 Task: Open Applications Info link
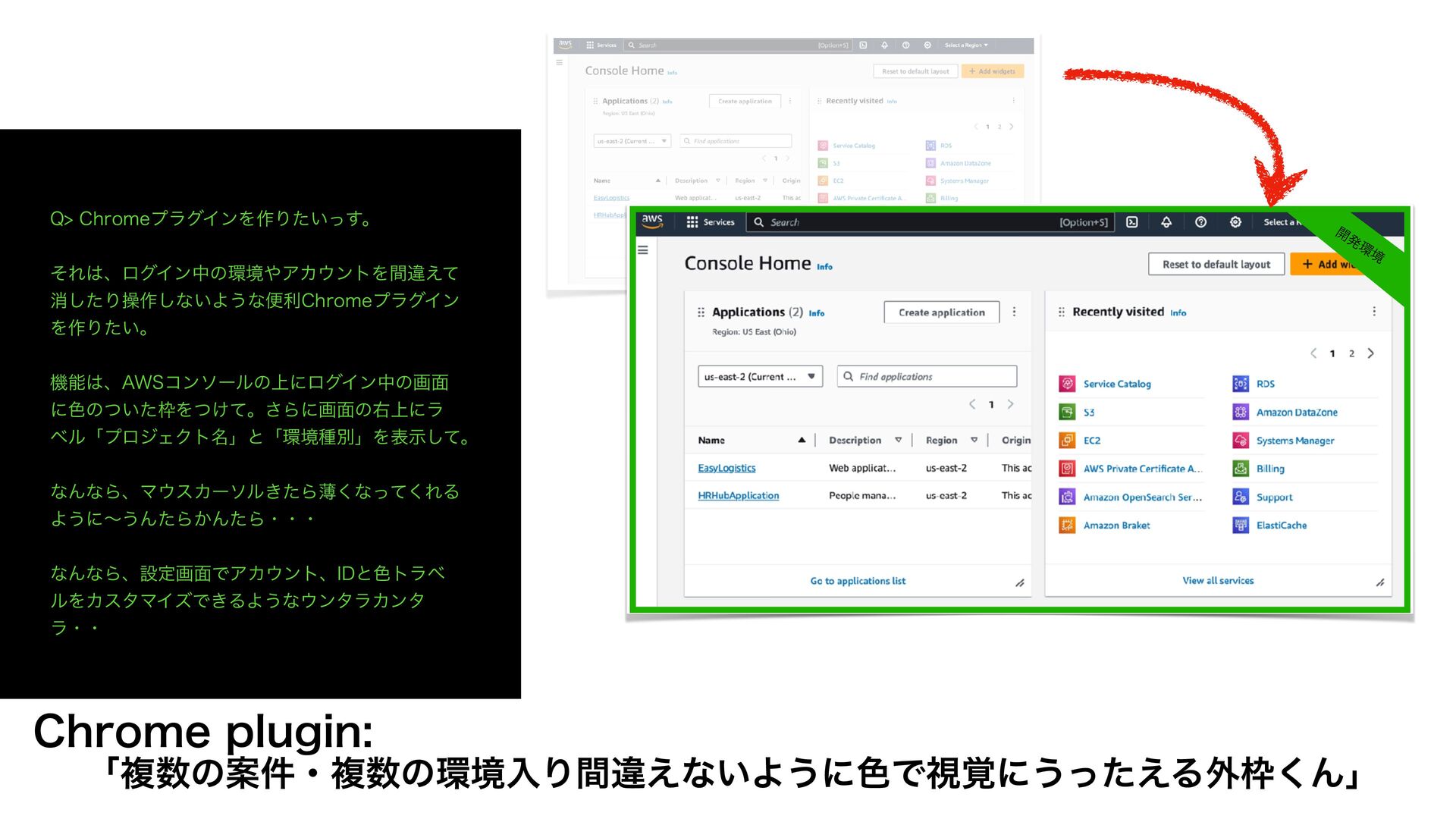coord(817,313)
